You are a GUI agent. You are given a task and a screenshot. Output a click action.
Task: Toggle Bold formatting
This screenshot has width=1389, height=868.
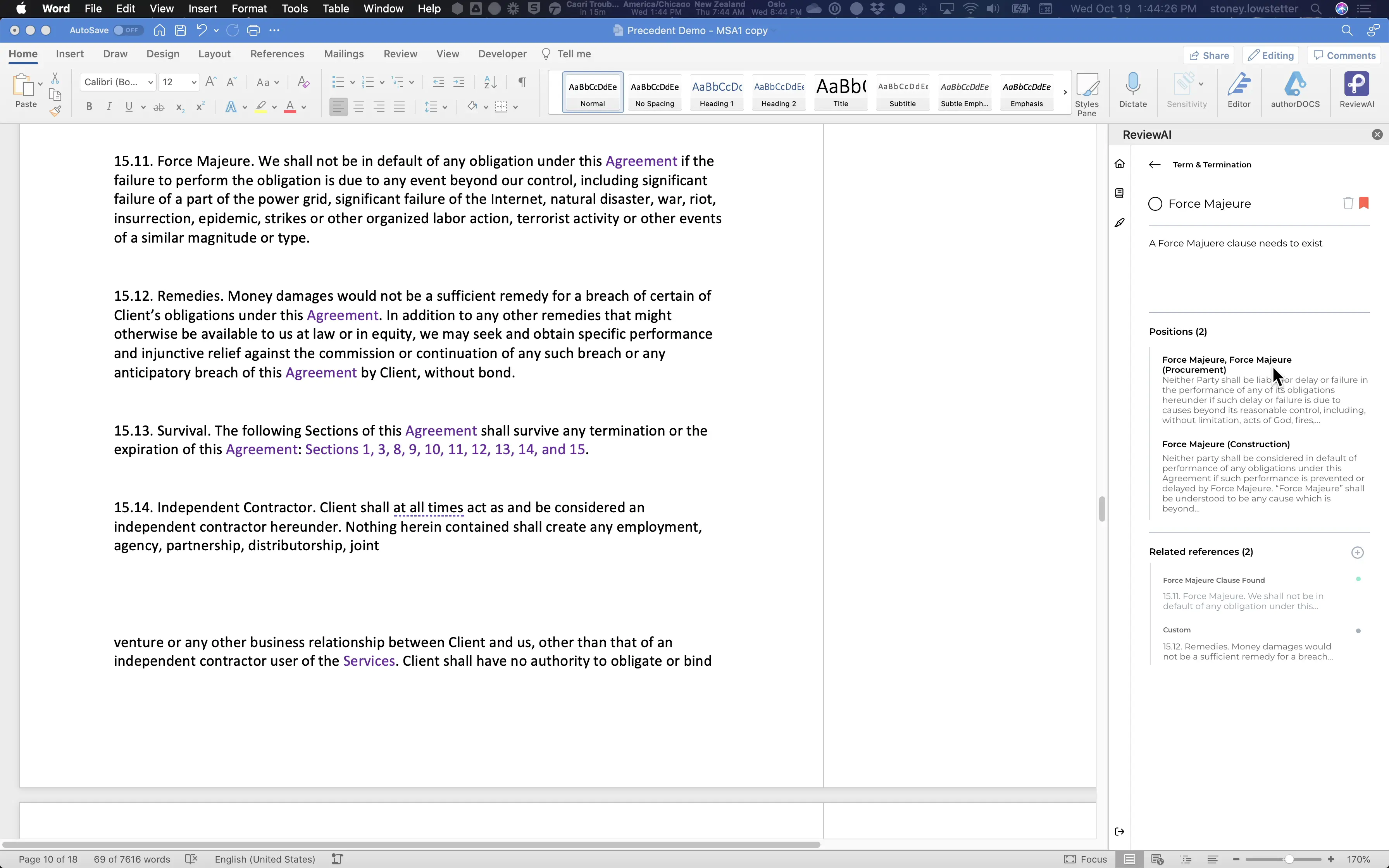tap(89, 107)
